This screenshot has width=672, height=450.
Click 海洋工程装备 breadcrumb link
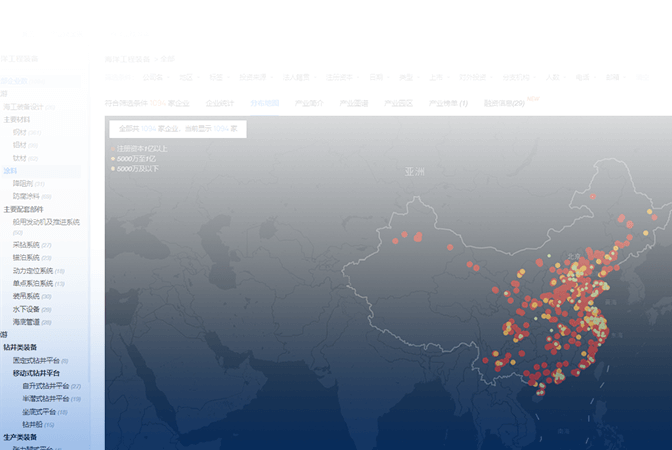click(x=125, y=59)
